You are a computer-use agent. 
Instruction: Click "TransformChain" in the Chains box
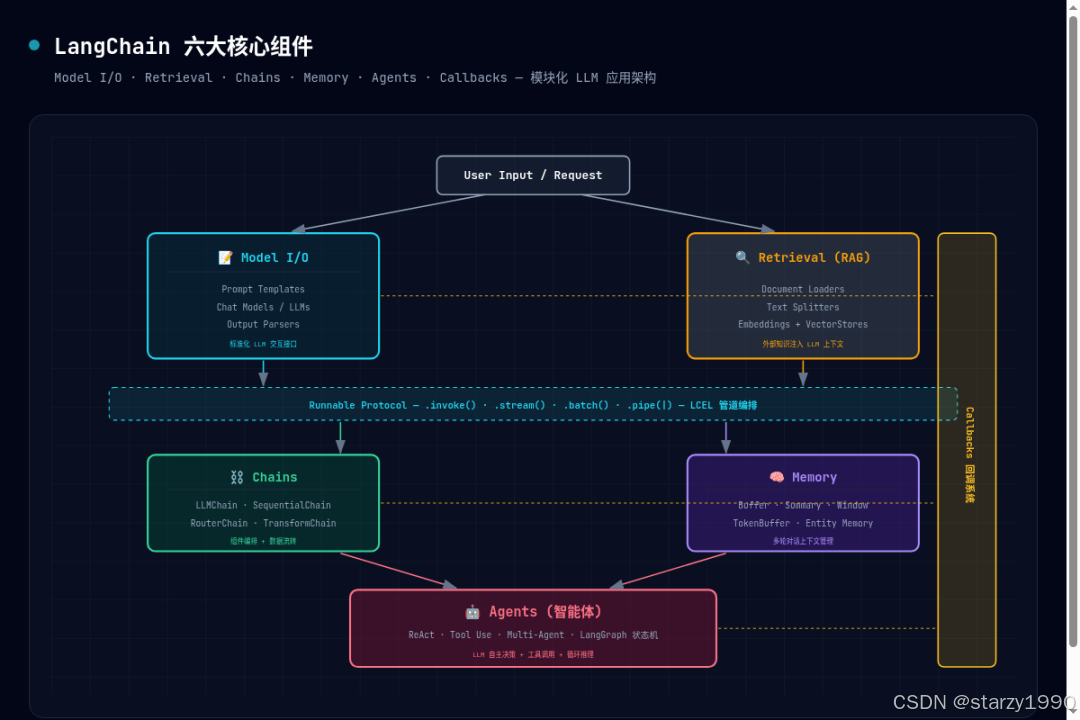(x=300, y=523)
